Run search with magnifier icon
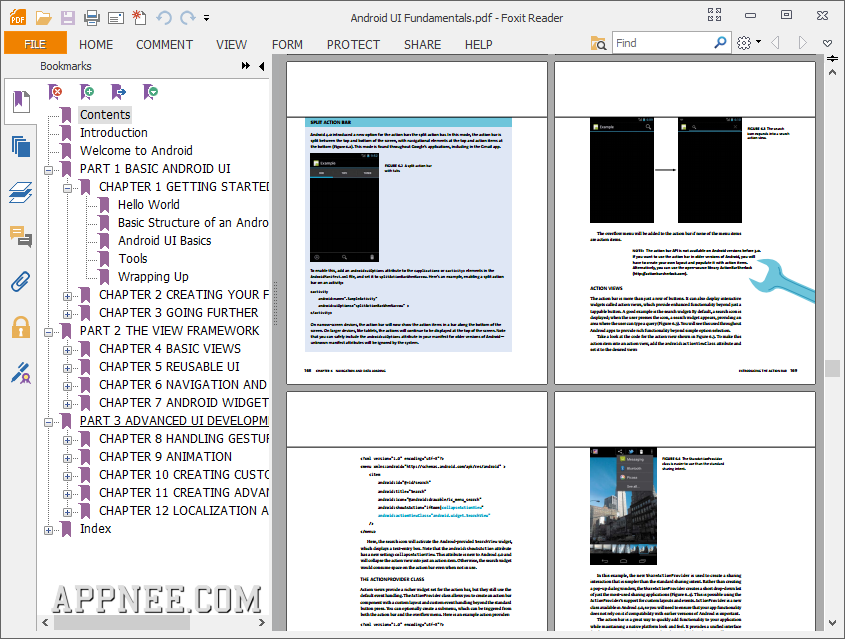Viewport: 845px width, 639px height. [721, 43]
